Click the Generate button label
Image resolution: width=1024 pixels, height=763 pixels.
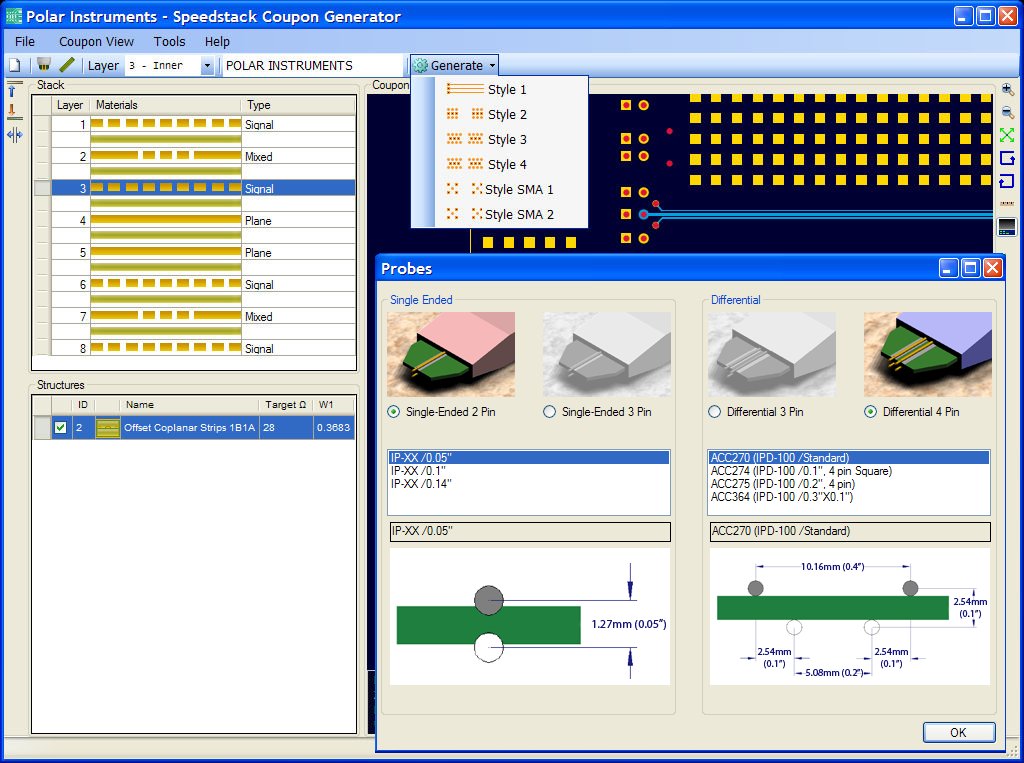pyautogui.click(x=456, y=65)
